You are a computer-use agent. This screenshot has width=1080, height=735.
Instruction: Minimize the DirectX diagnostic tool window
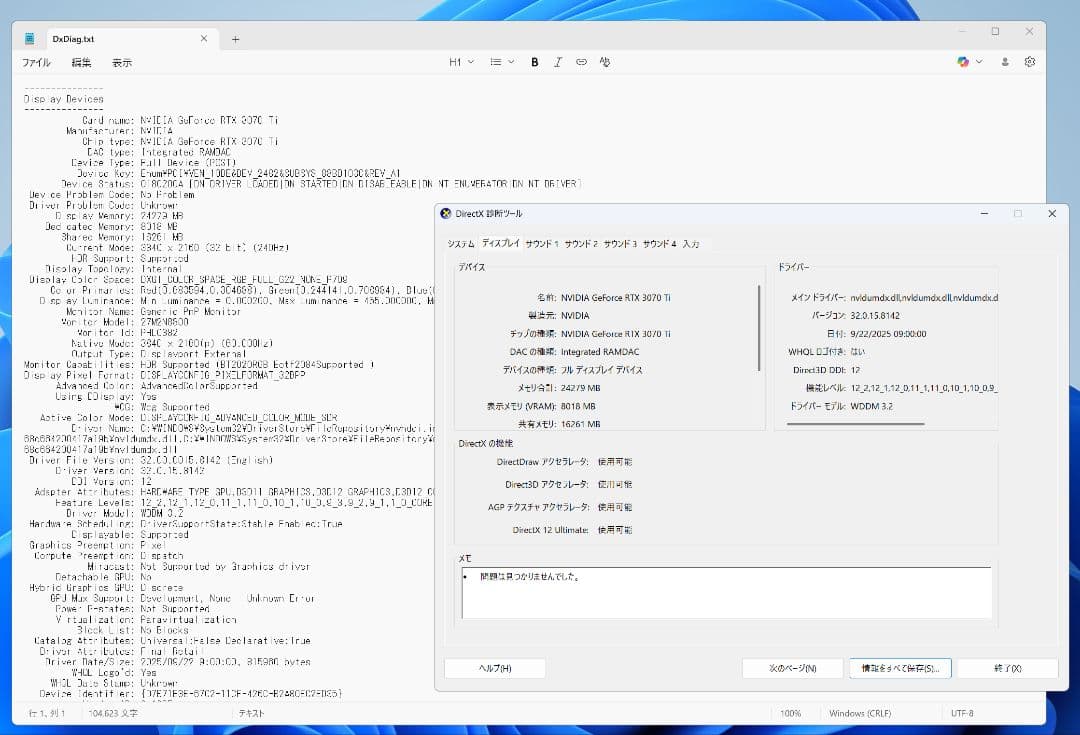pos(984,214)
